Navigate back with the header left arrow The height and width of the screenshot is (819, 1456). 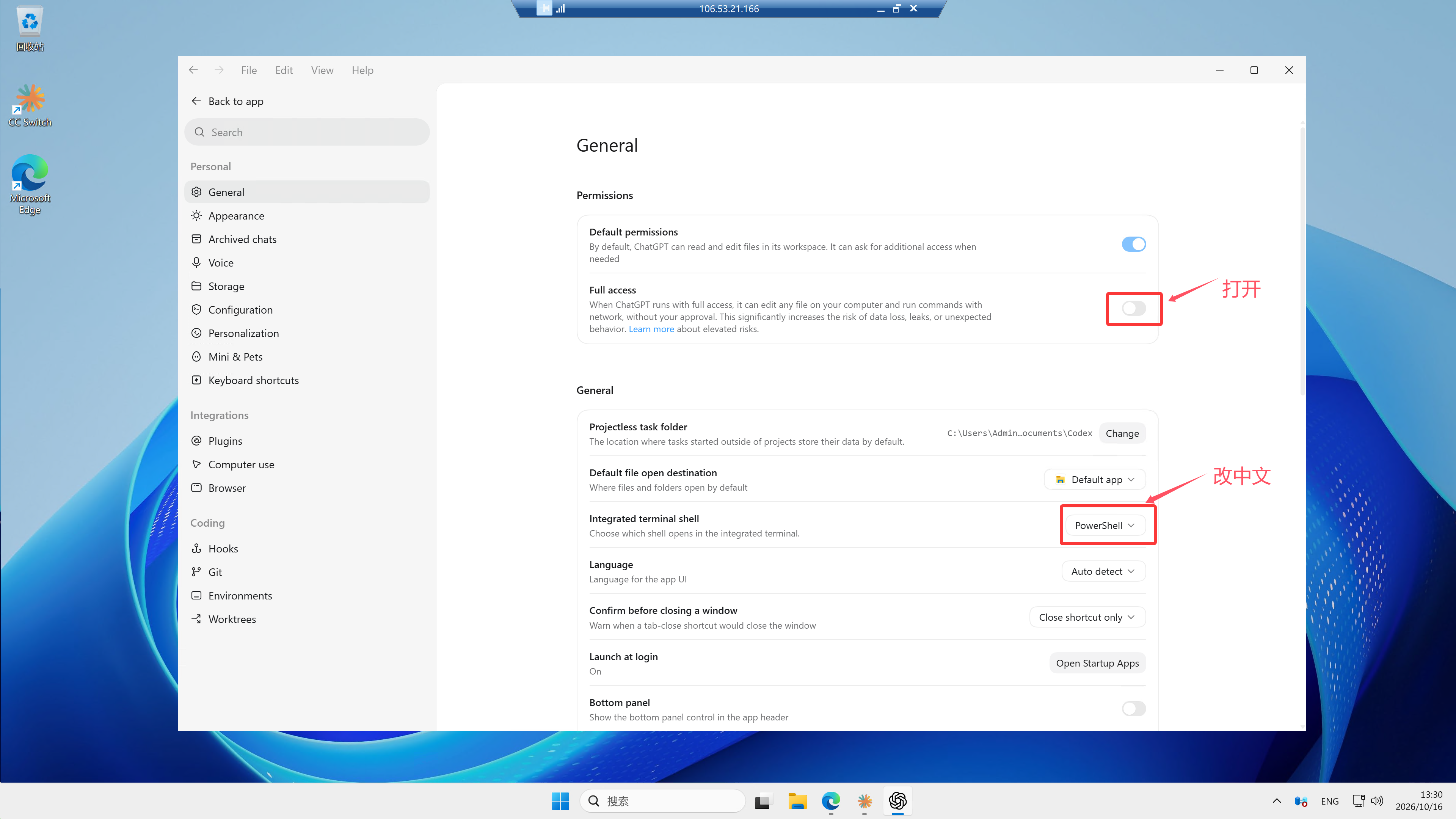pyautogui.click(x=193, y=69)
